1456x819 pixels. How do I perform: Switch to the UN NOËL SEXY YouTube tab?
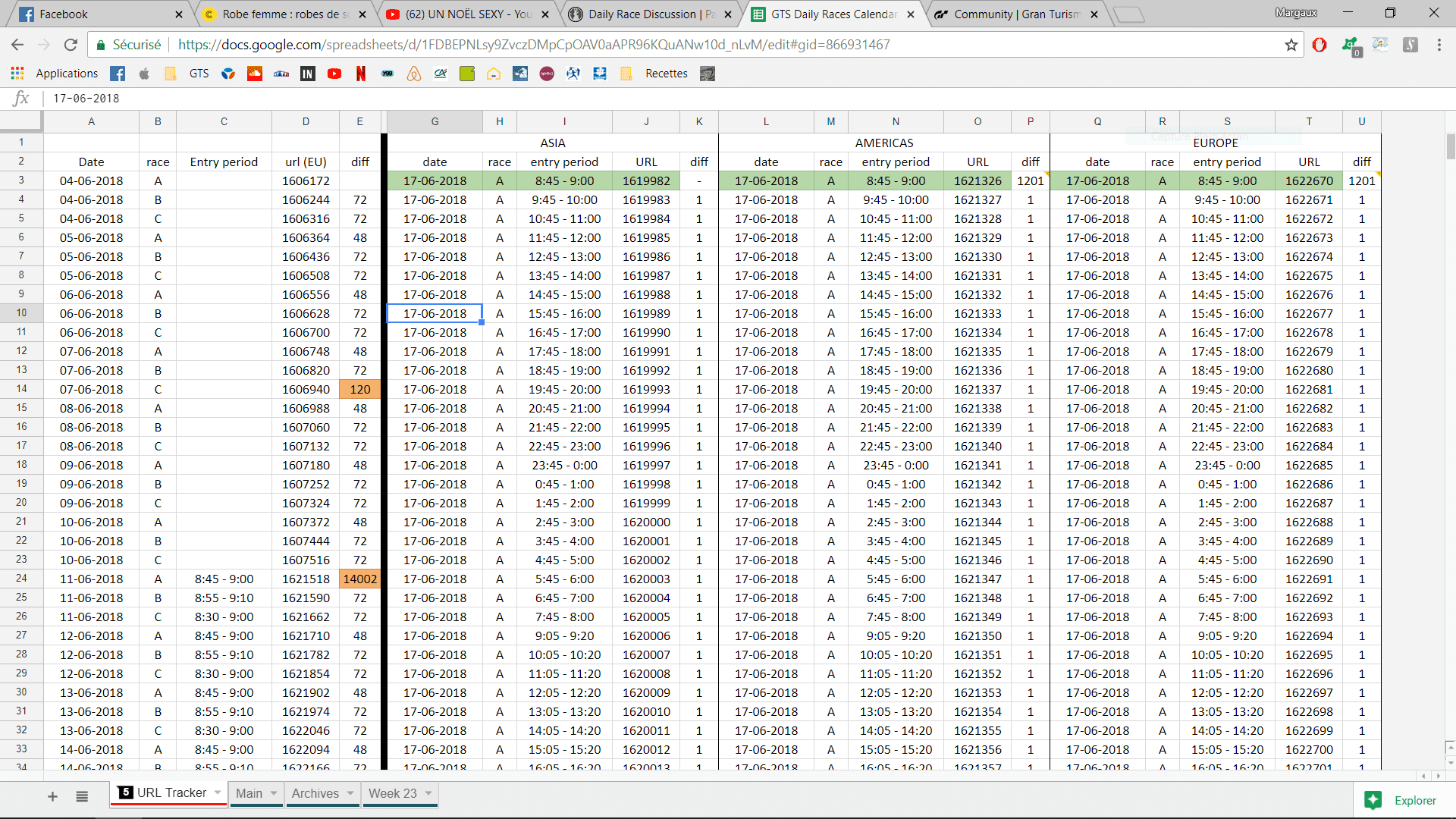click(469, 14)
